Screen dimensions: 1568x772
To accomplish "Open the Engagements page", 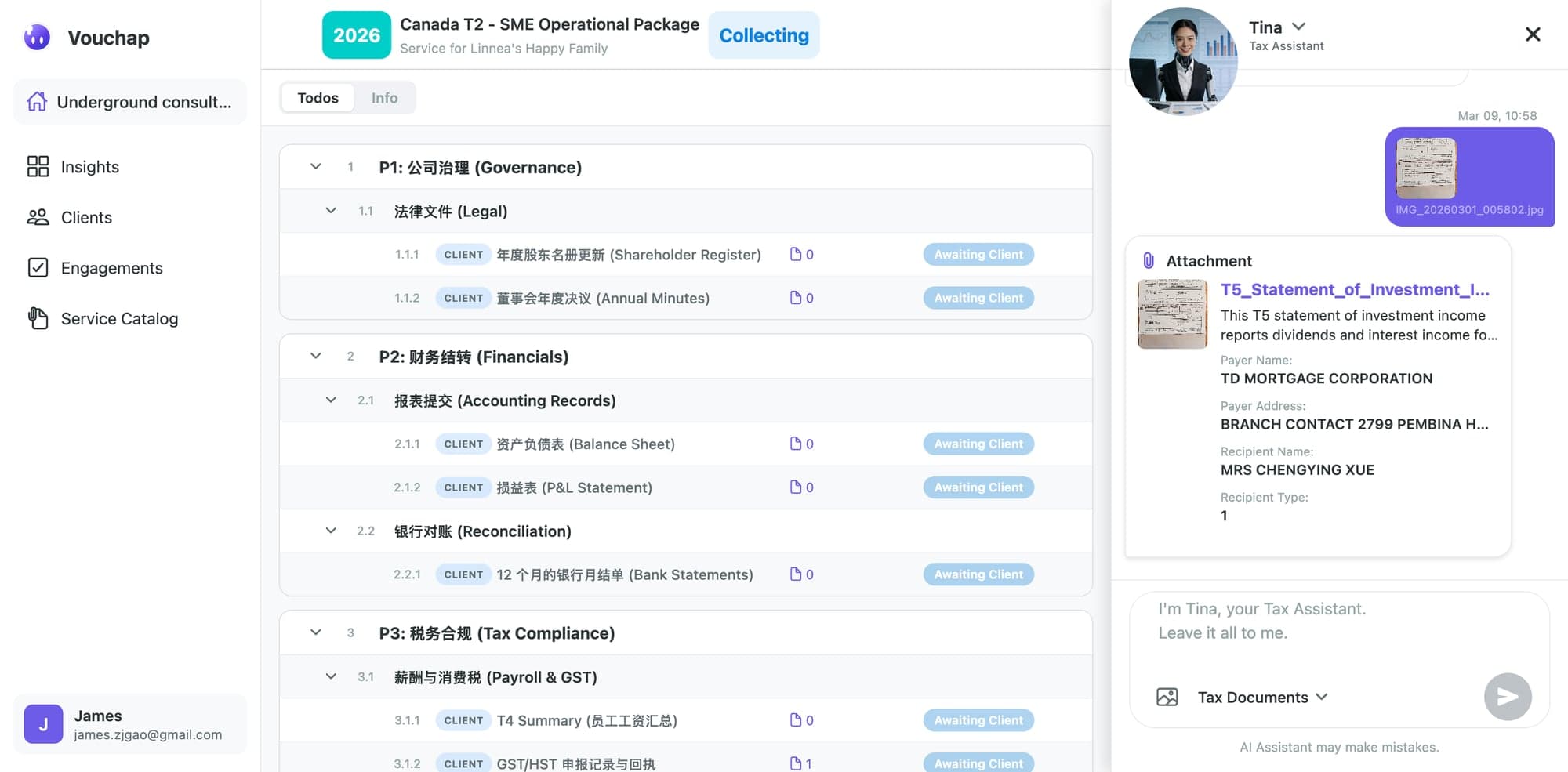I will click(x=111, y=268).
